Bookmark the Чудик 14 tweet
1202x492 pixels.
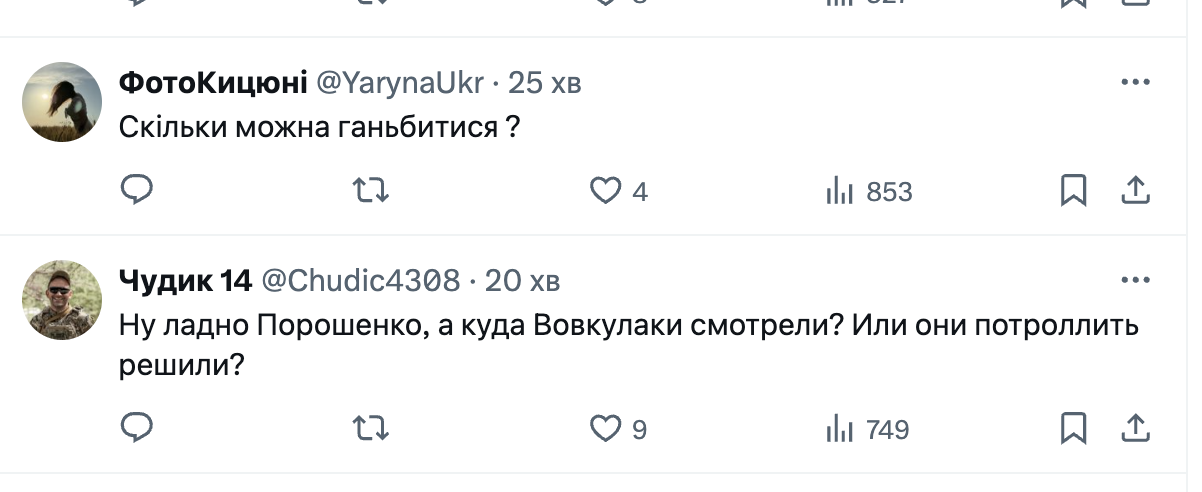[x=1073, y=428]
